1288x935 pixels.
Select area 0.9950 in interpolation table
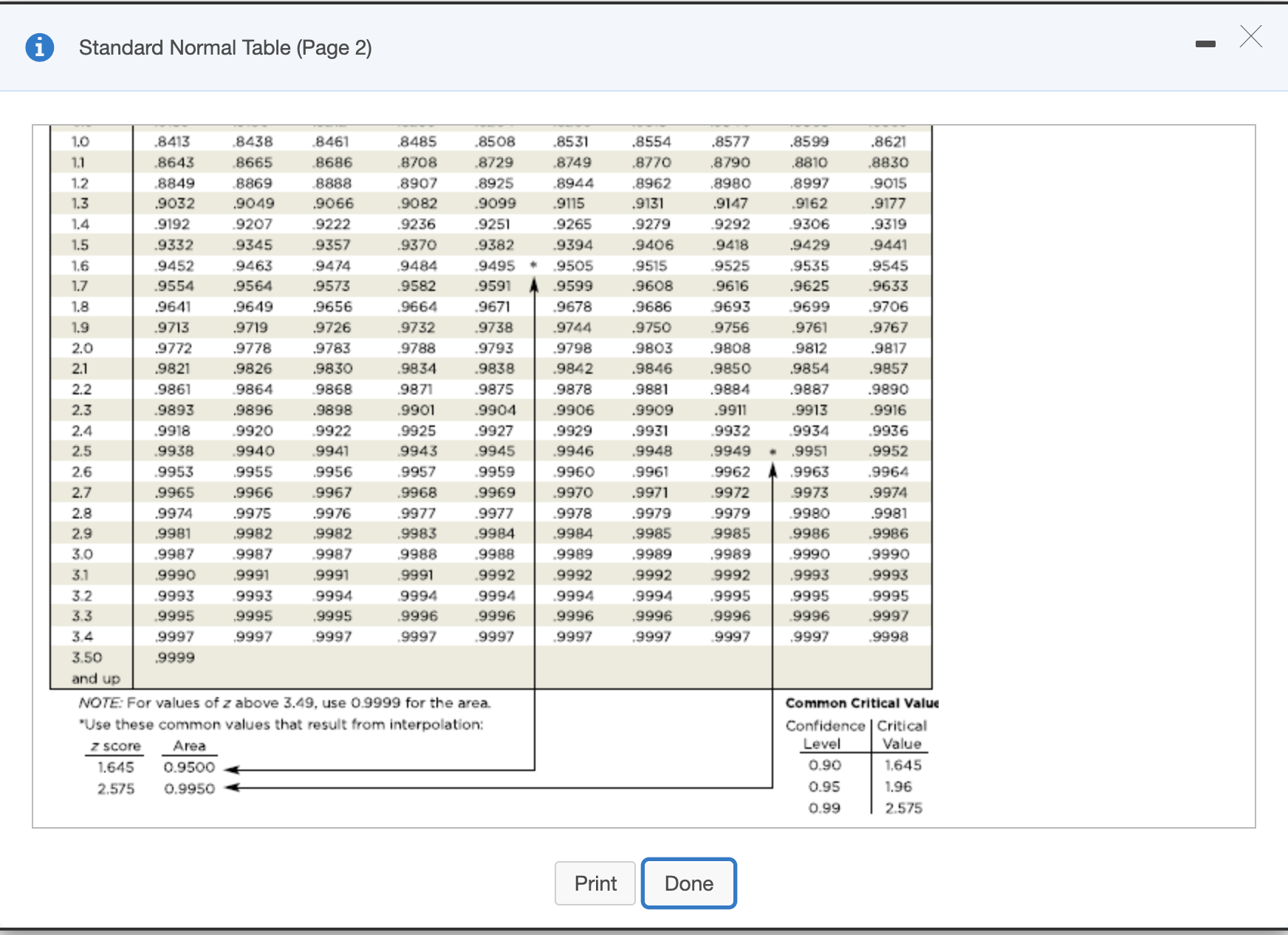(189, 789)
